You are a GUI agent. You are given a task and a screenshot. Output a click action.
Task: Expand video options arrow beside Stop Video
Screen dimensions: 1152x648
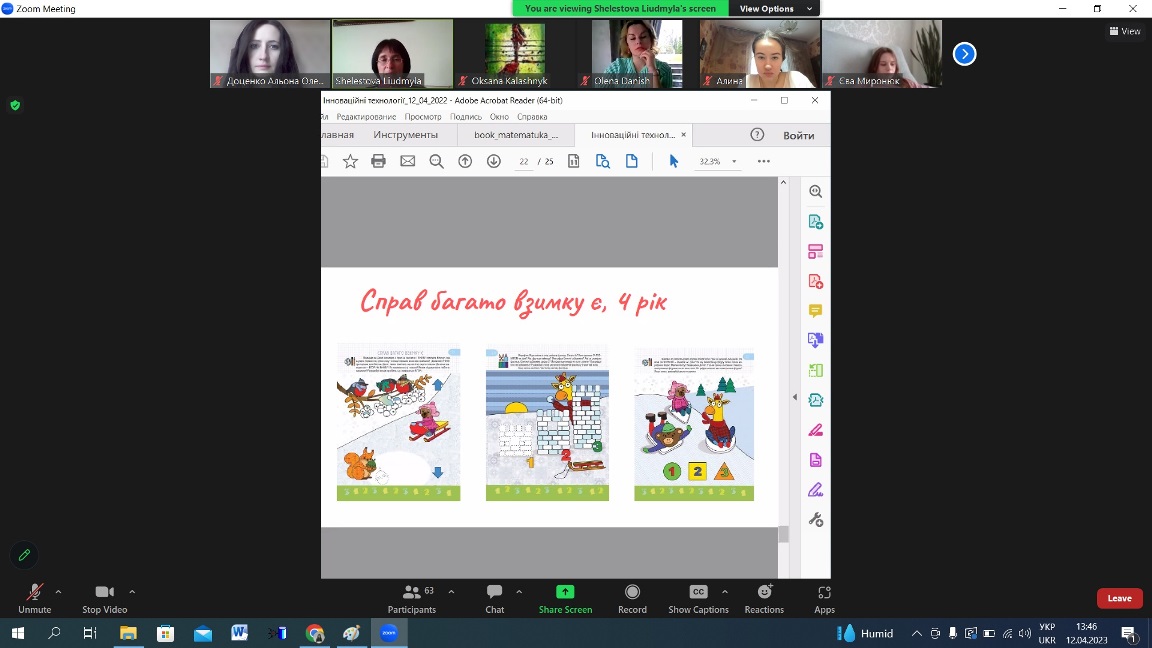pyautogui.click(x=132, y=591)
